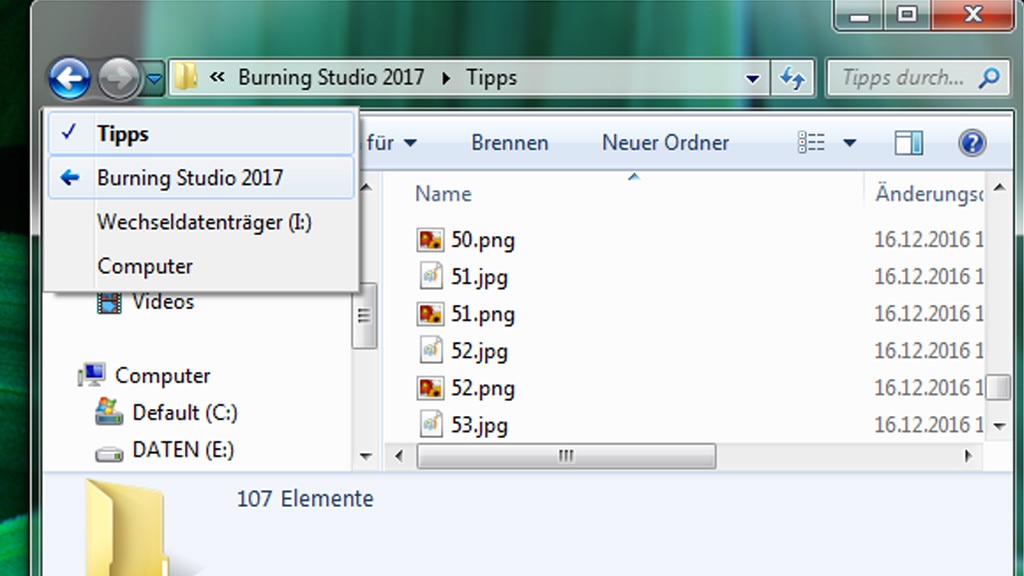The image size is (1024, 576).
Task: Click the Brennen toolbar button
Action: (x=510, y=143)
